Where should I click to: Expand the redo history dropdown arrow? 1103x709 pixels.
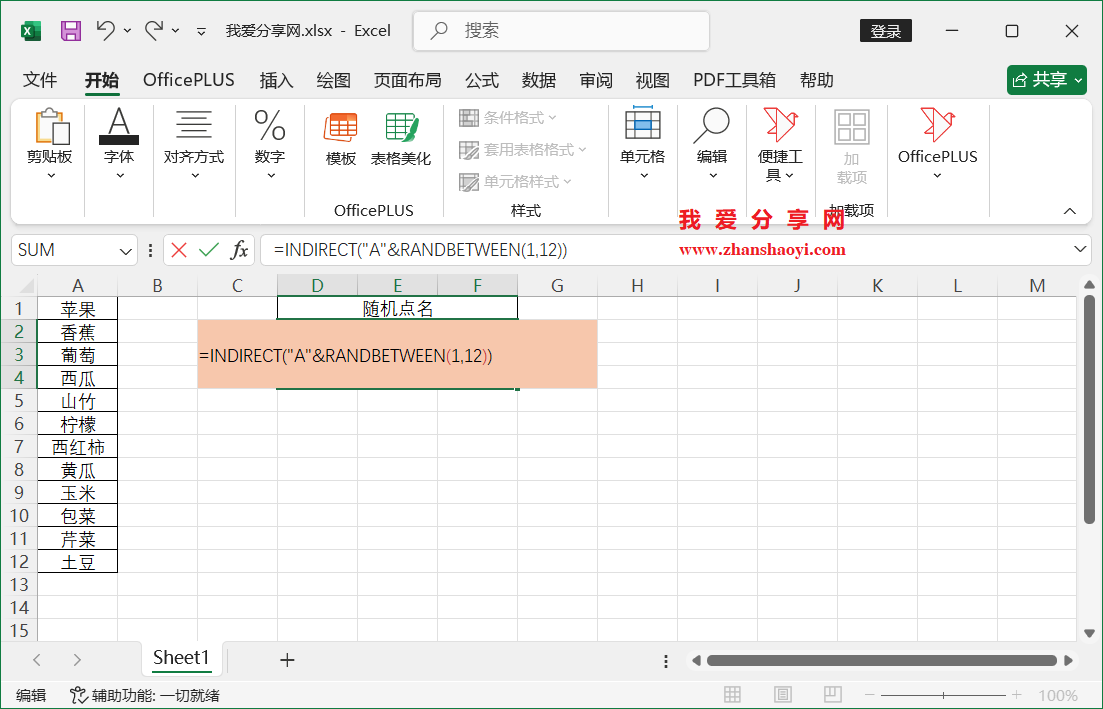[175, 30]
